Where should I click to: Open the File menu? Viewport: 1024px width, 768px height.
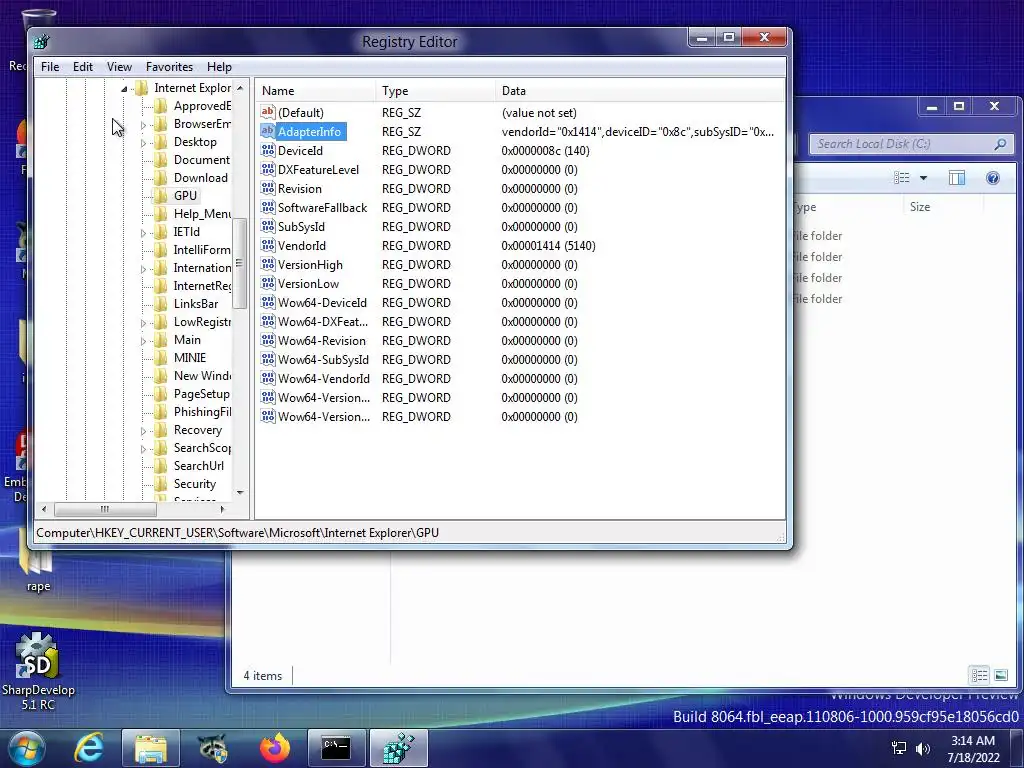pyautogui.click(x=50, y=67)
